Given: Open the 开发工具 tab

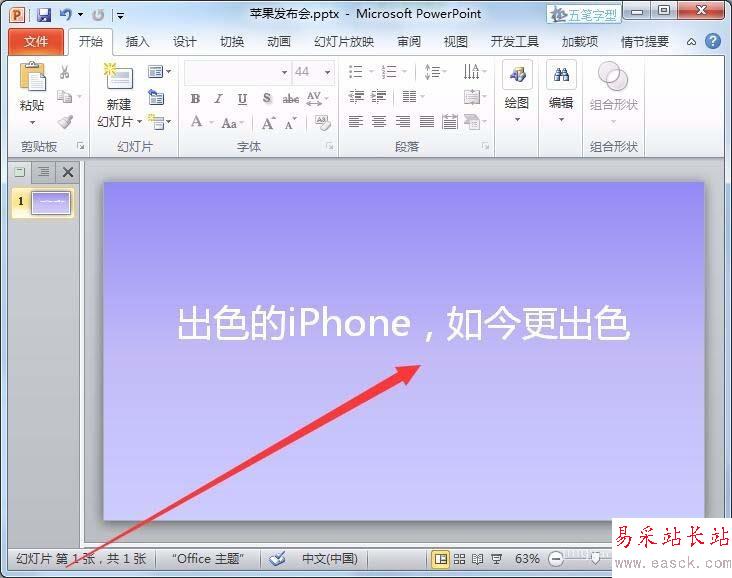Looking at the screenshot, I should (x=514, y=42).
